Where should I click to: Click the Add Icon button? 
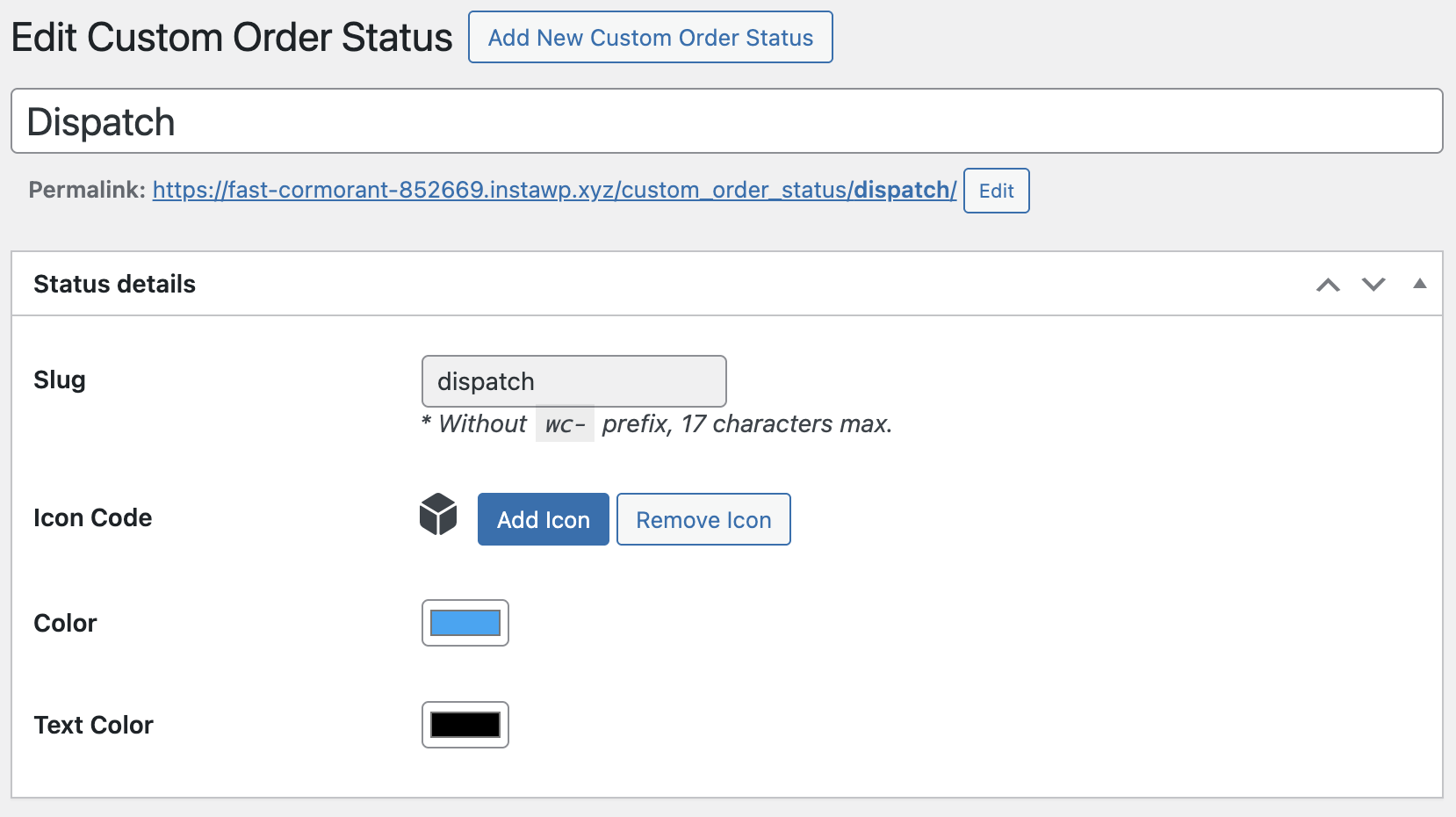(544, 519)
